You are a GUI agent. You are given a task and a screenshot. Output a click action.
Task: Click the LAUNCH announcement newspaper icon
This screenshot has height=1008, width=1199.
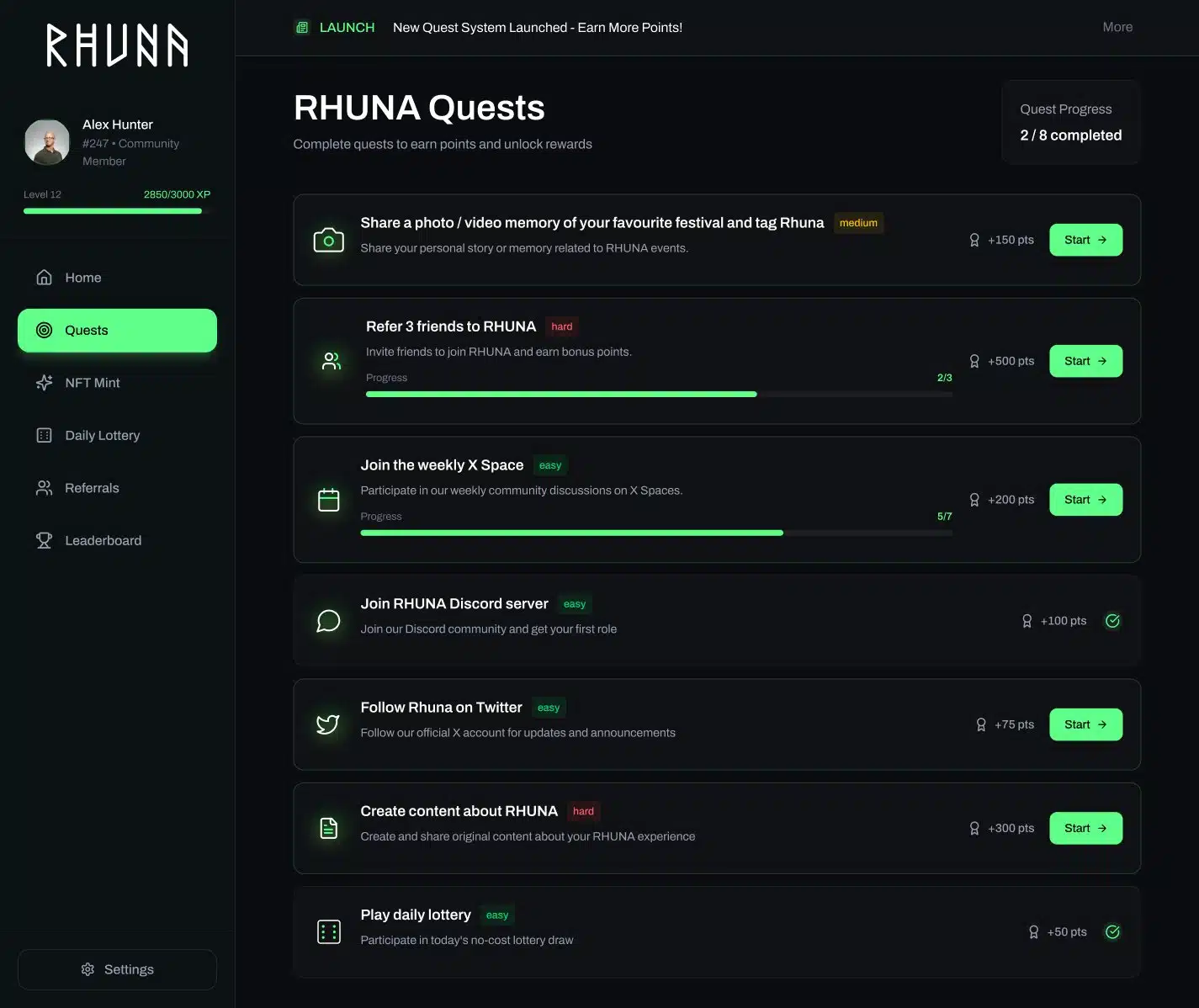coord(302,28)
